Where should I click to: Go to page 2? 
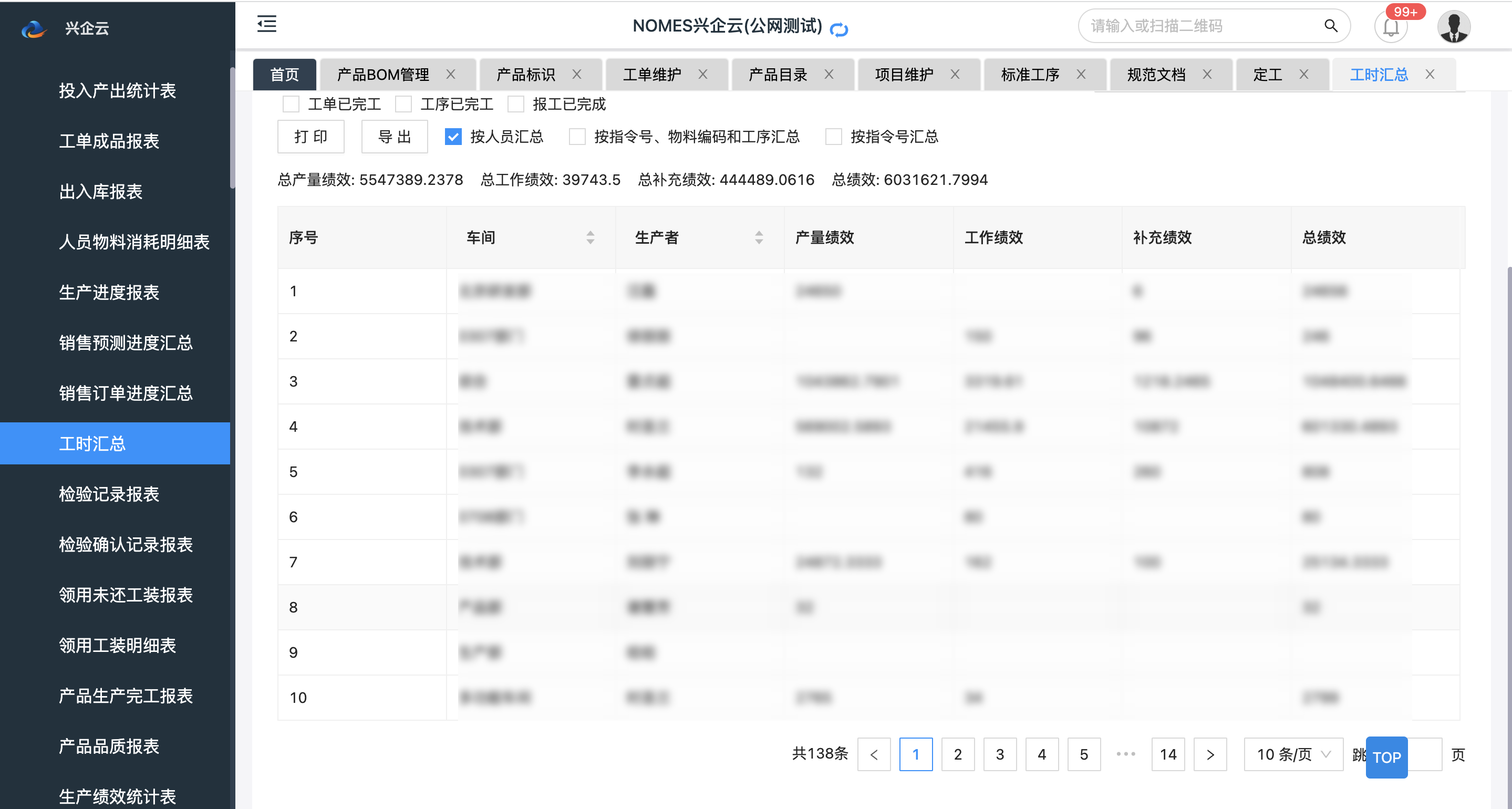point(958,754)
